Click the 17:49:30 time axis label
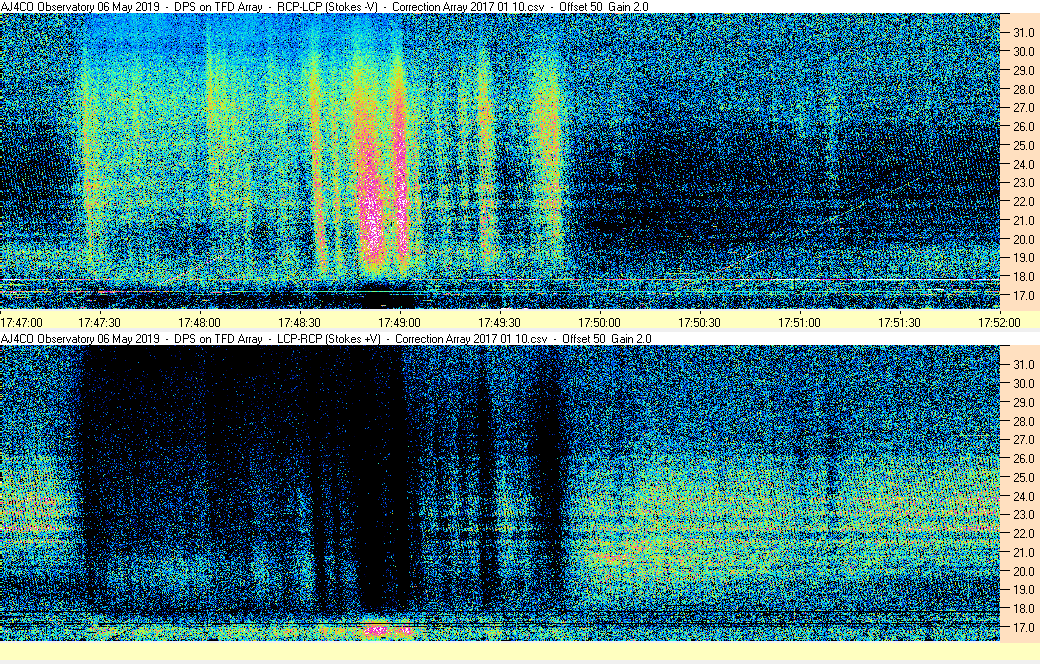 pos(499,322)
